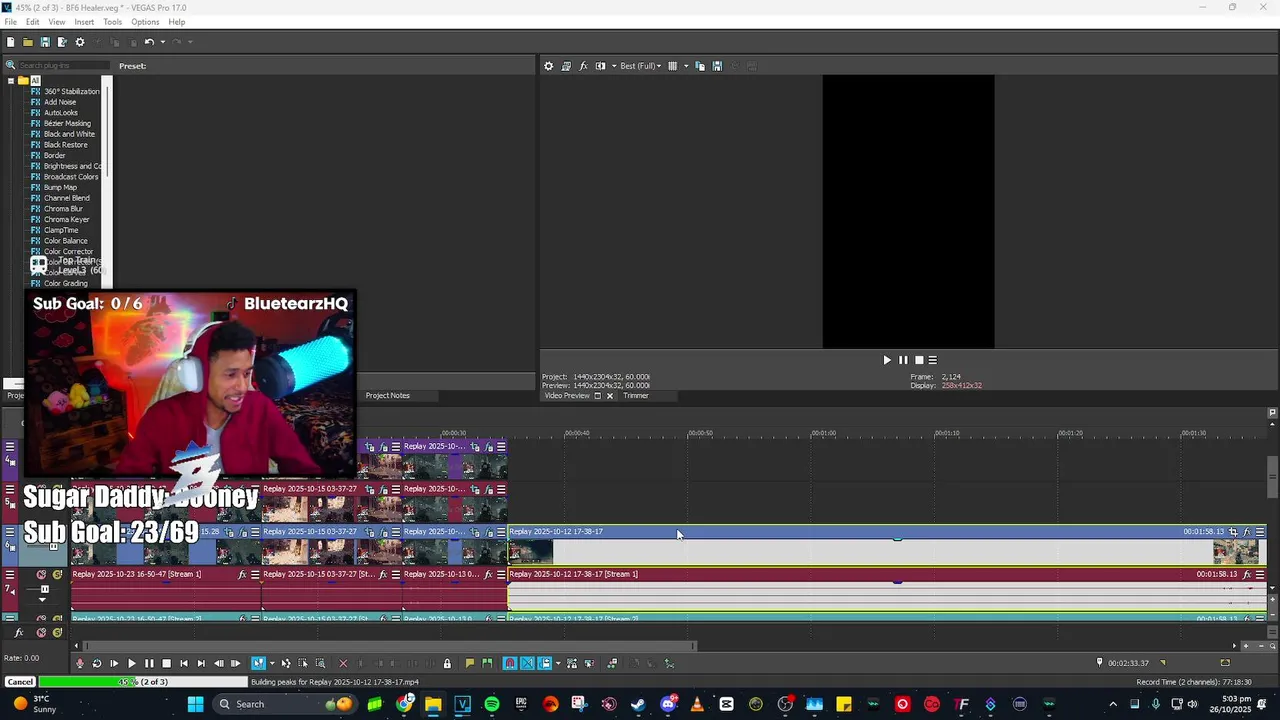The image size is (1280, 720).
Task: Open Project Properties gear in main toolbar
Action: coord(80,42)
